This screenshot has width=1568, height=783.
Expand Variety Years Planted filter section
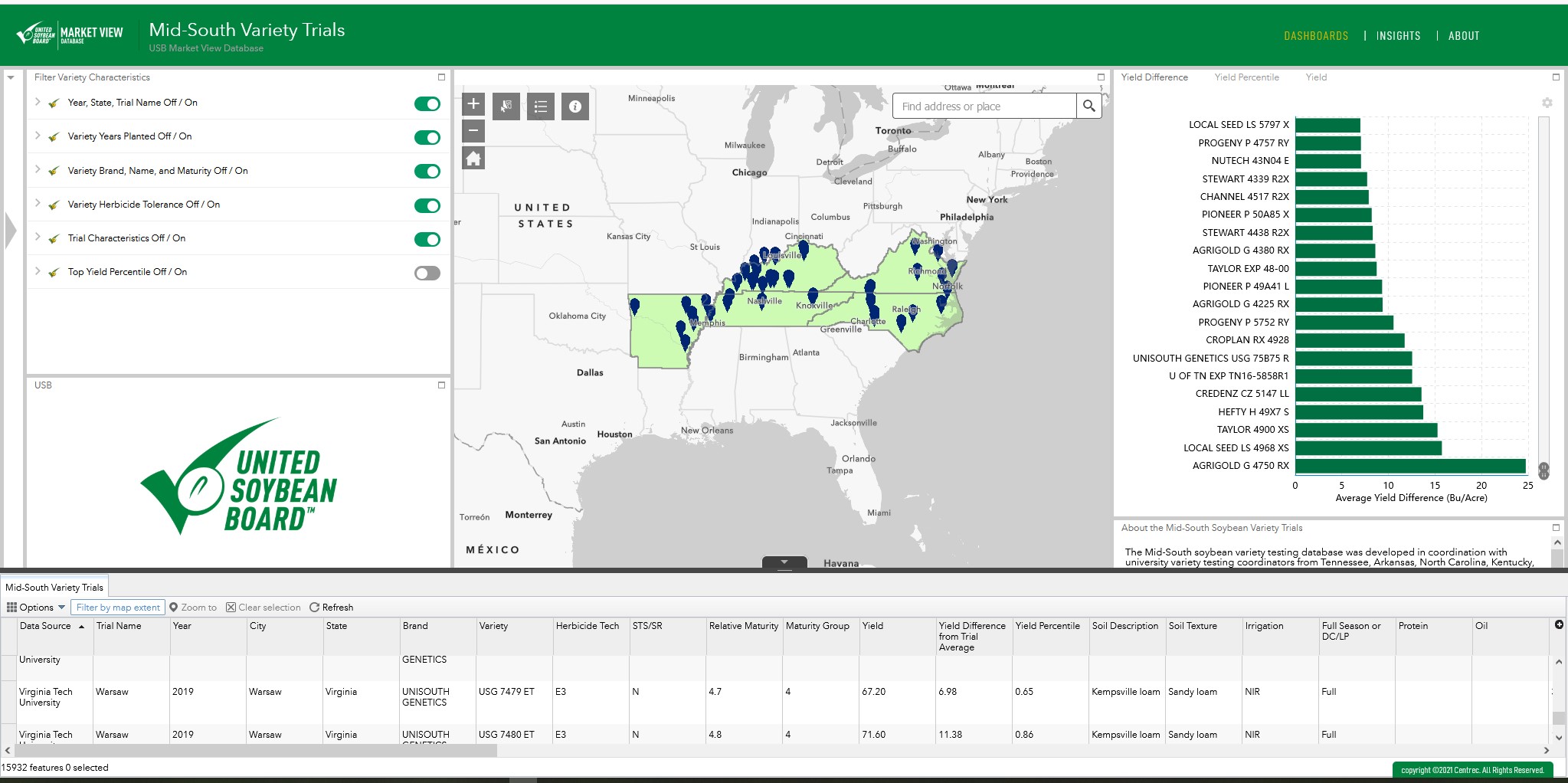[x=38, y=136]
